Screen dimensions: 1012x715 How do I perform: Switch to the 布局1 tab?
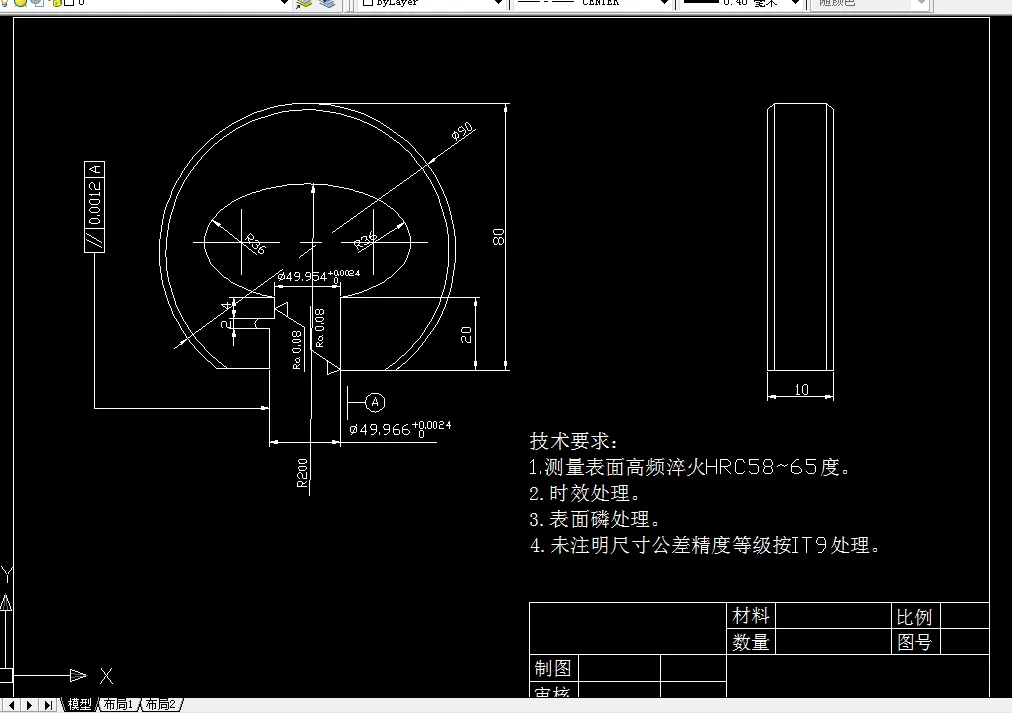coord(119,704)
